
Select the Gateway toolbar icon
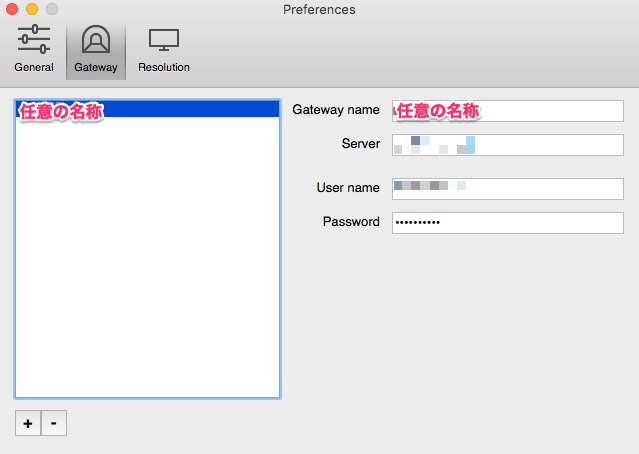click(x=96, y=41)
